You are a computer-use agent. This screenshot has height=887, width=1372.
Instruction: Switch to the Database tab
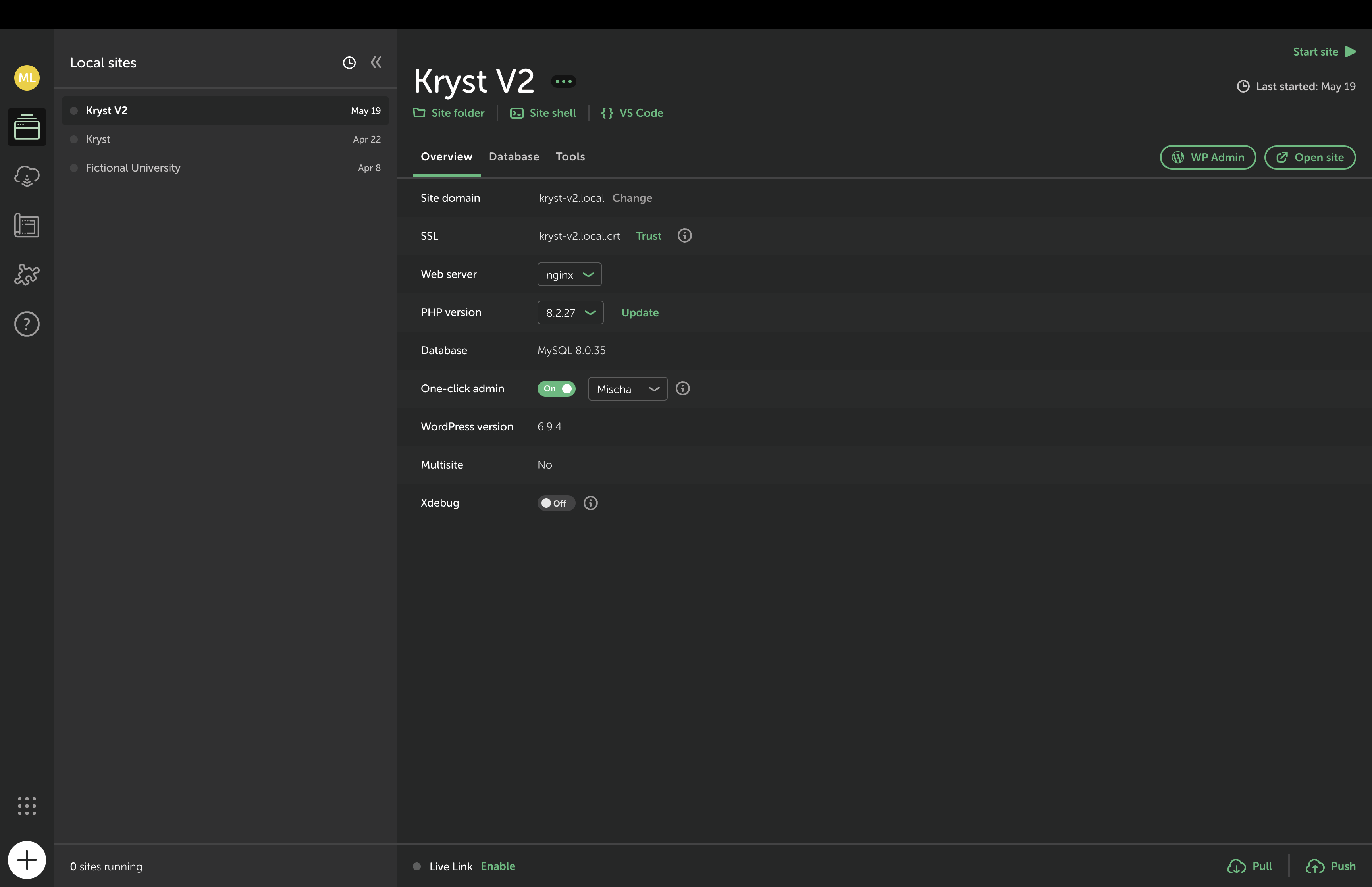514,157
